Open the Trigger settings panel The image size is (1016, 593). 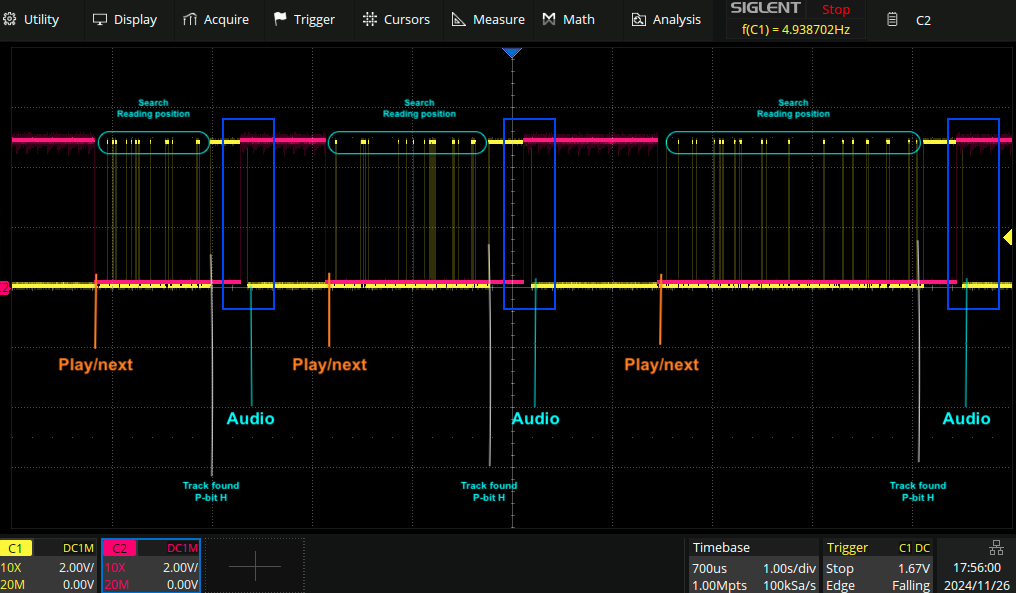click(880, 566)
